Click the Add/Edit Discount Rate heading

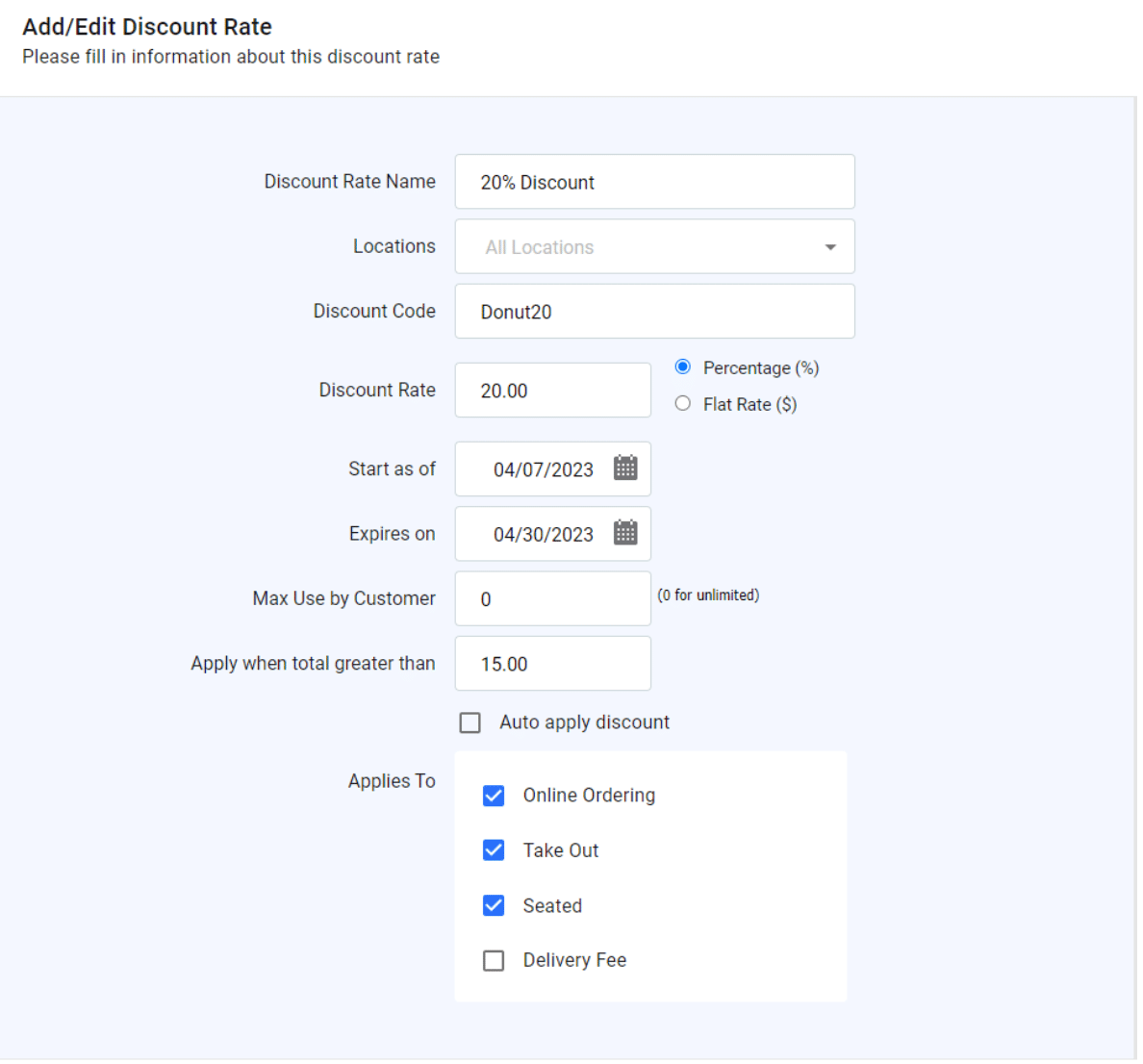coord(147,27)
